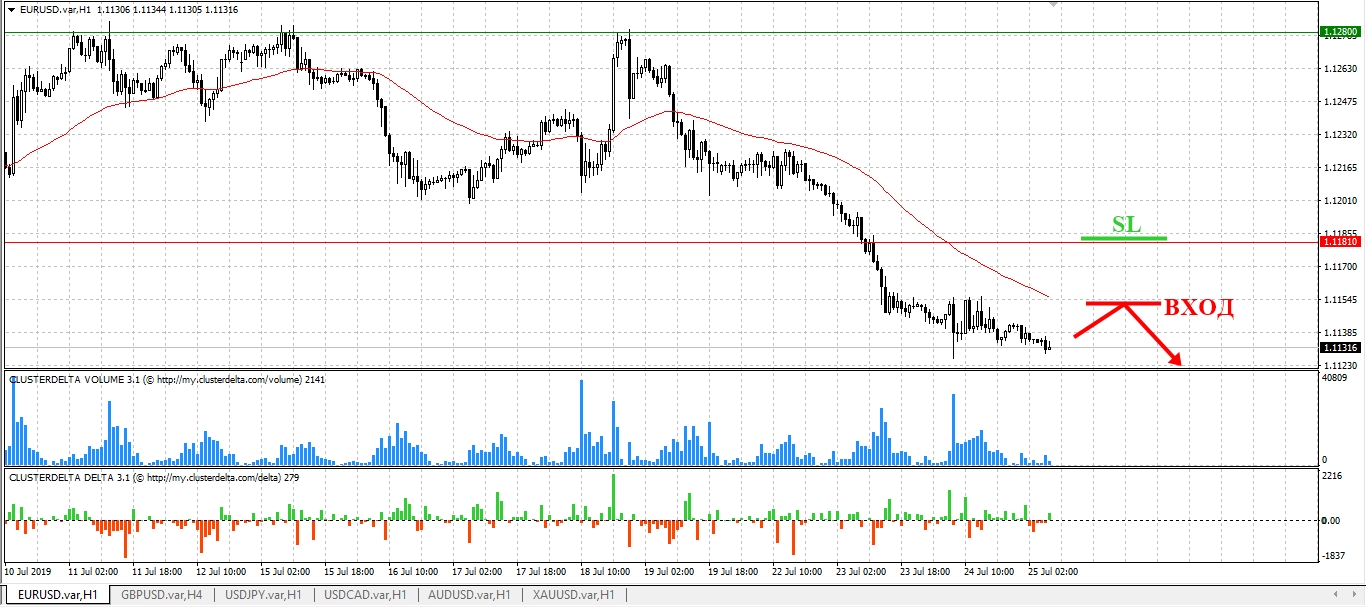Click the 23 Jul 18:00 time label
The height and width of the screenshot is (607, 1366).
(926, 572)
